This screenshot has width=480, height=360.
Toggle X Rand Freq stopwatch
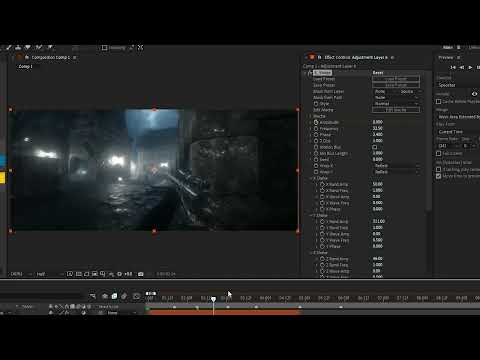322,191
